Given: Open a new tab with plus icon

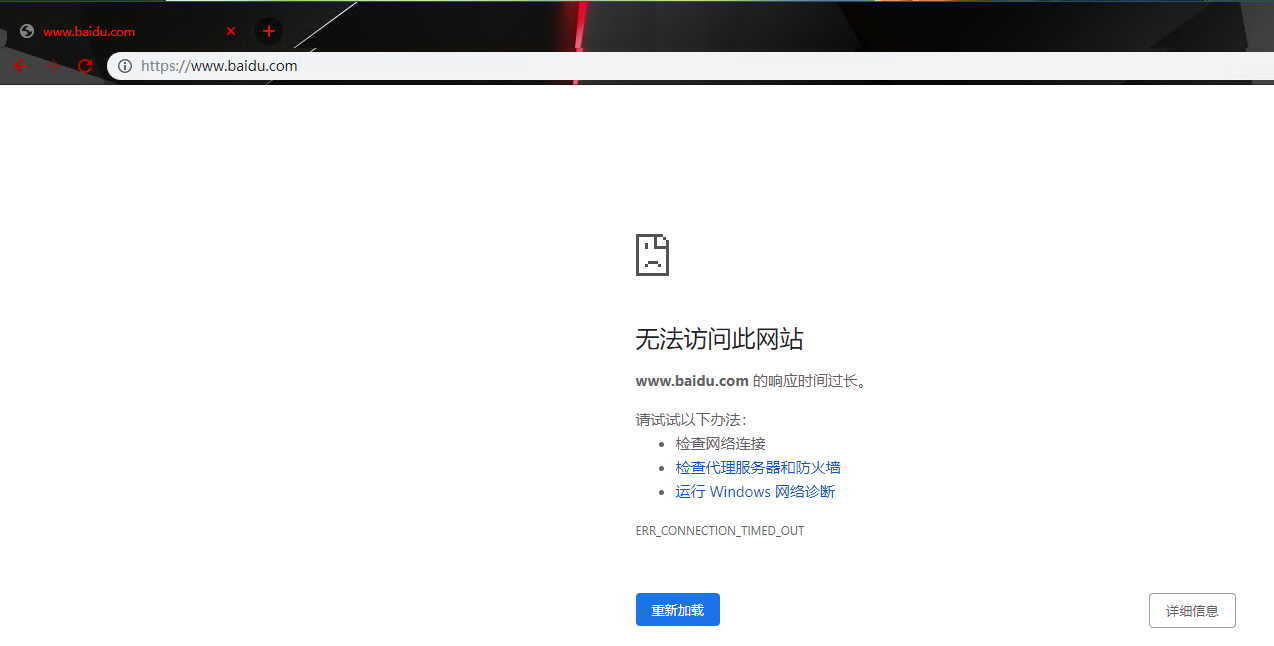Looking at the screenshot, I should tap(268, 31).
